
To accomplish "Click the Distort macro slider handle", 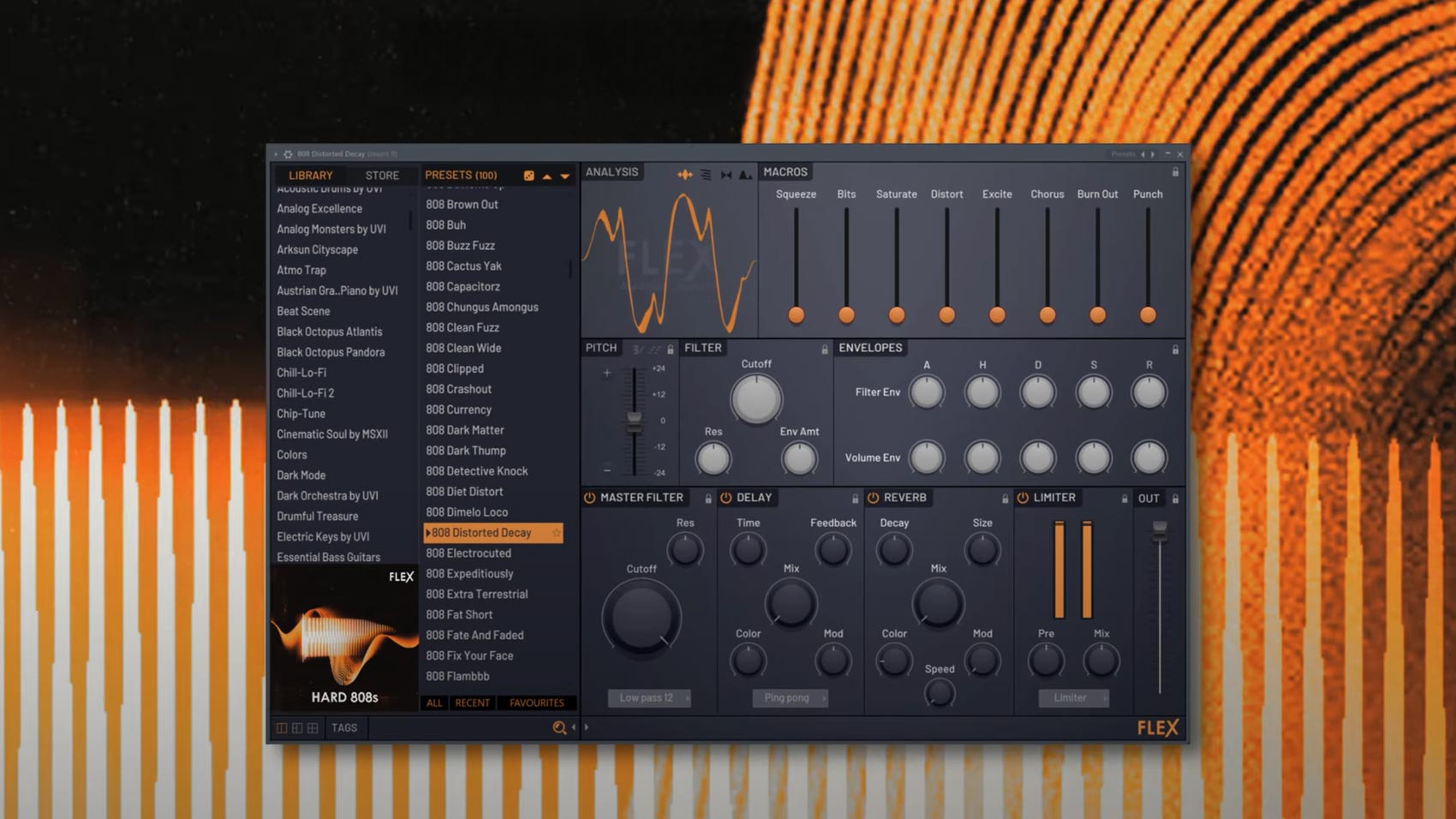I will click(x=946, y=315).
